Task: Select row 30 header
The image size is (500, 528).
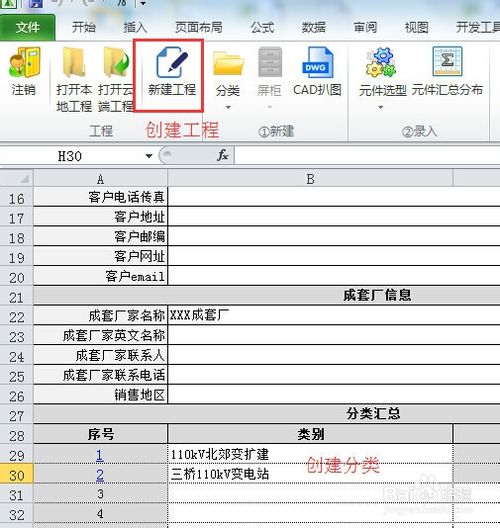Action: (x=16, y=475)
